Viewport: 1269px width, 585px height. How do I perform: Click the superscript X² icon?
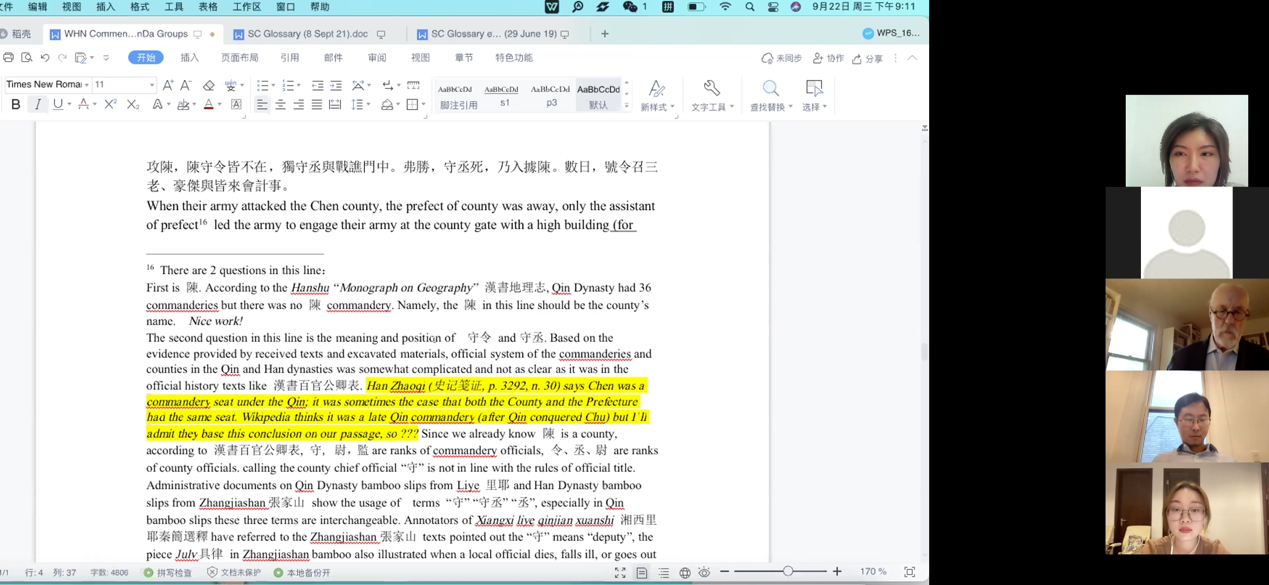[x=110, y=104]
